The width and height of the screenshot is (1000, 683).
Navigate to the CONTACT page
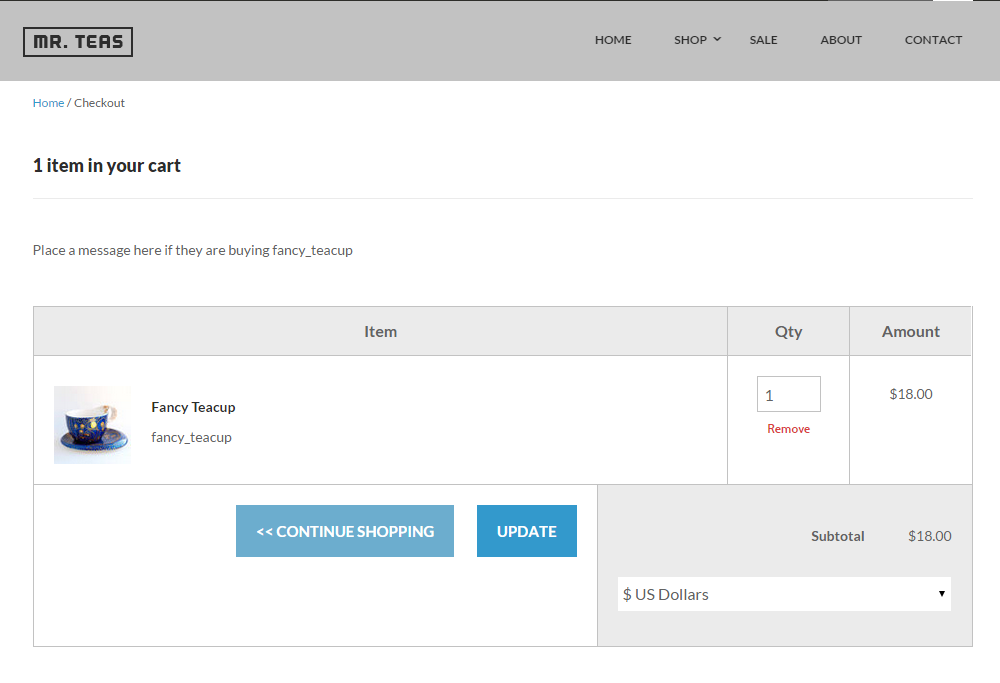(933, 40)
